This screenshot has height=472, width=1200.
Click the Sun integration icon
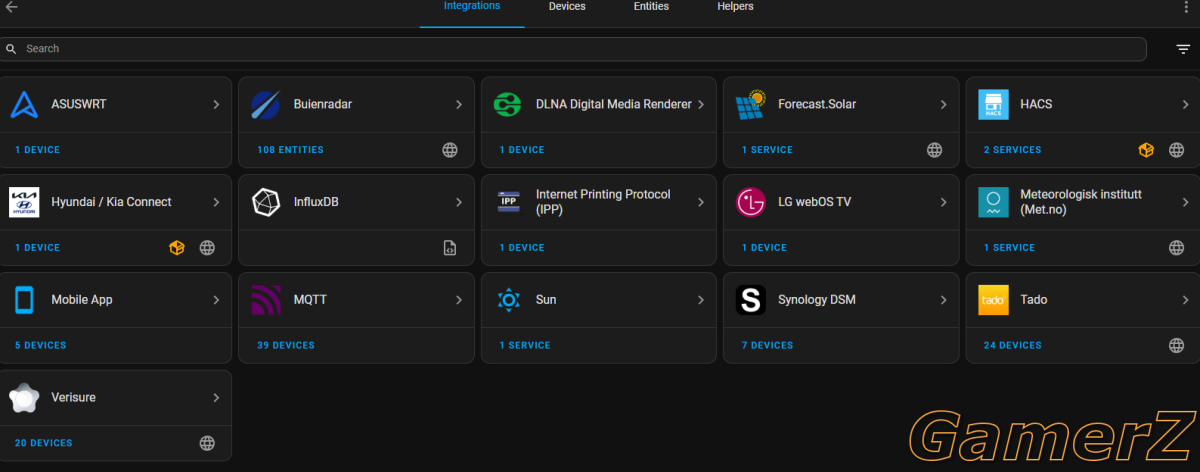click(x=508, y=300)
